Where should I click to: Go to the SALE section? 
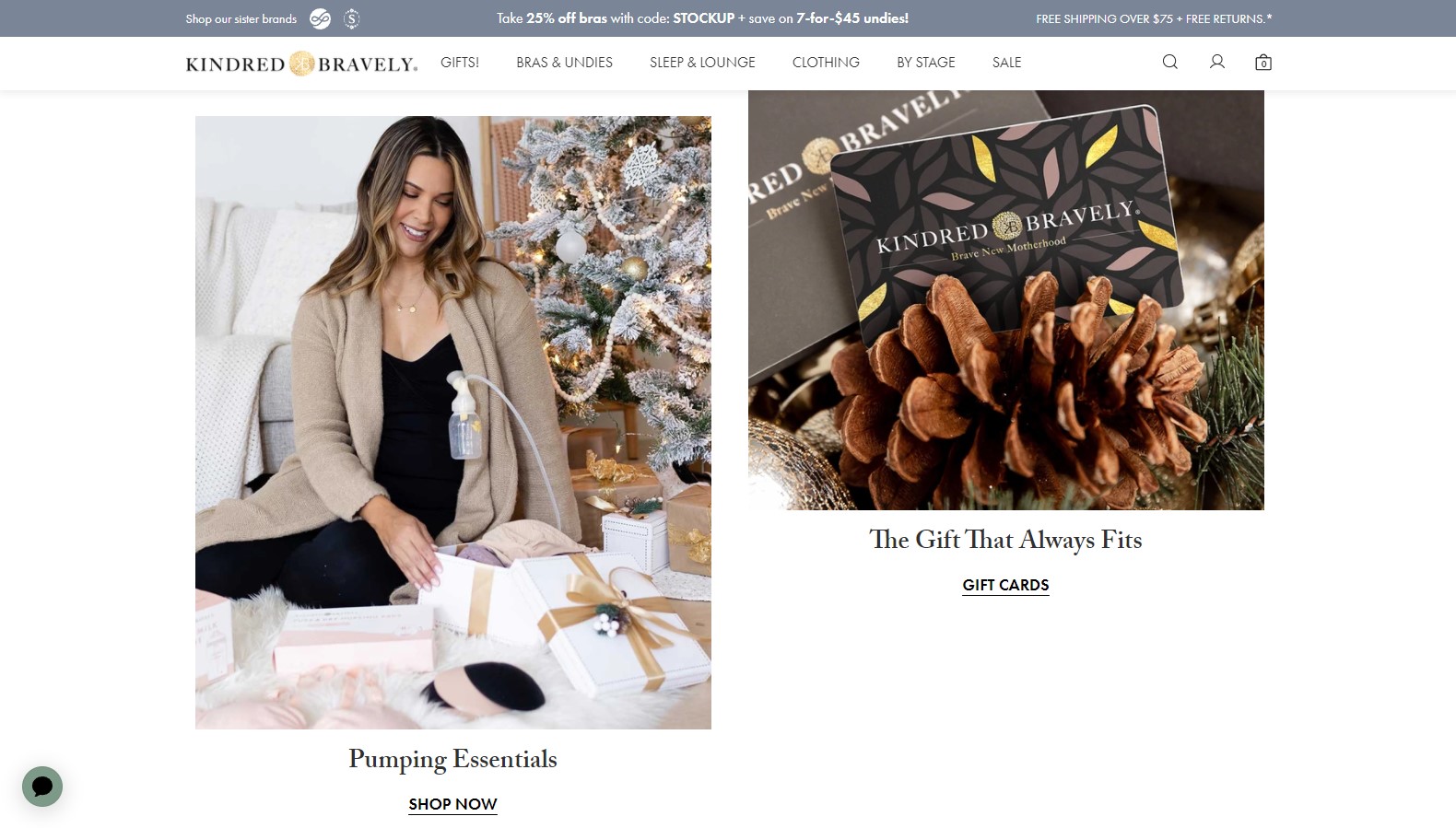click(1006, 63)
